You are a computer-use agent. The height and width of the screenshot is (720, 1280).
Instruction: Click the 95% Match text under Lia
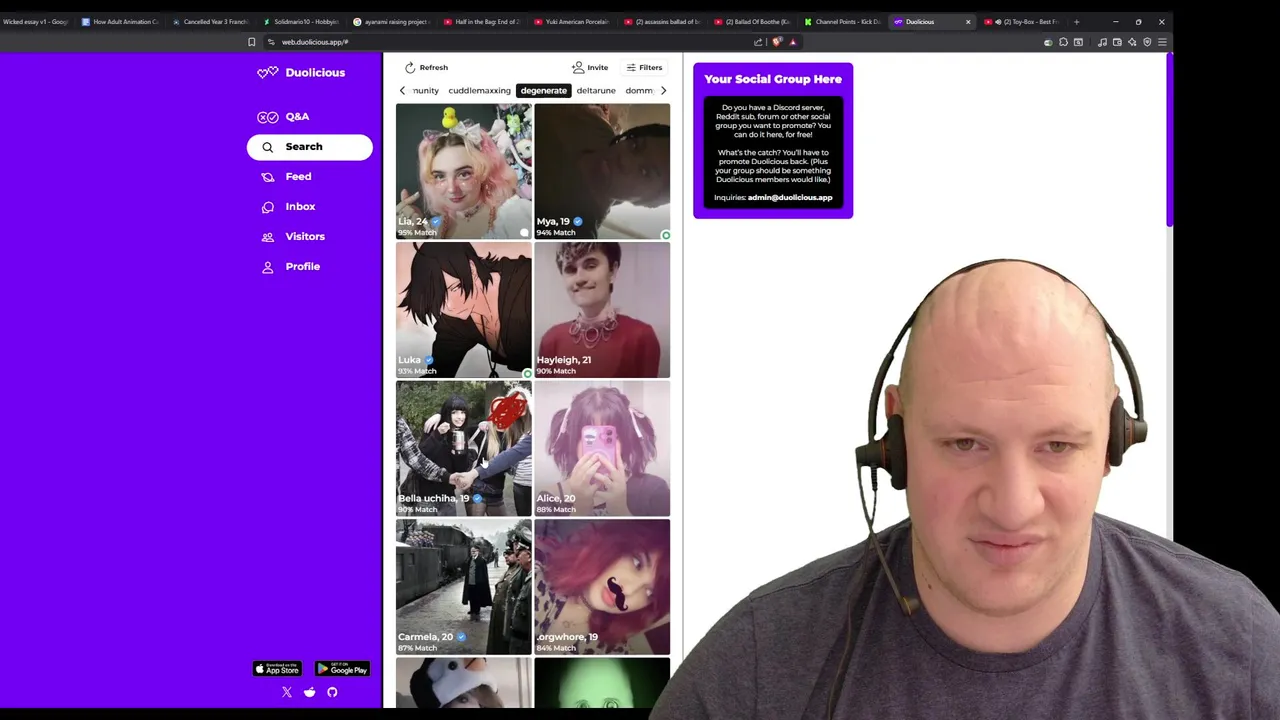point(417,233)
